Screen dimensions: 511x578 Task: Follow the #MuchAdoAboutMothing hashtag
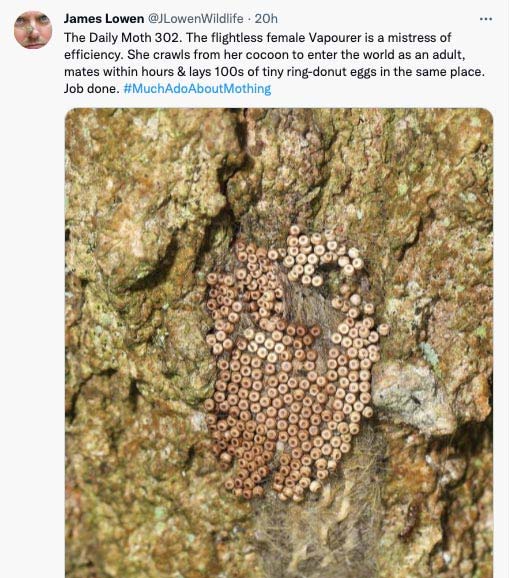[197, 88]
